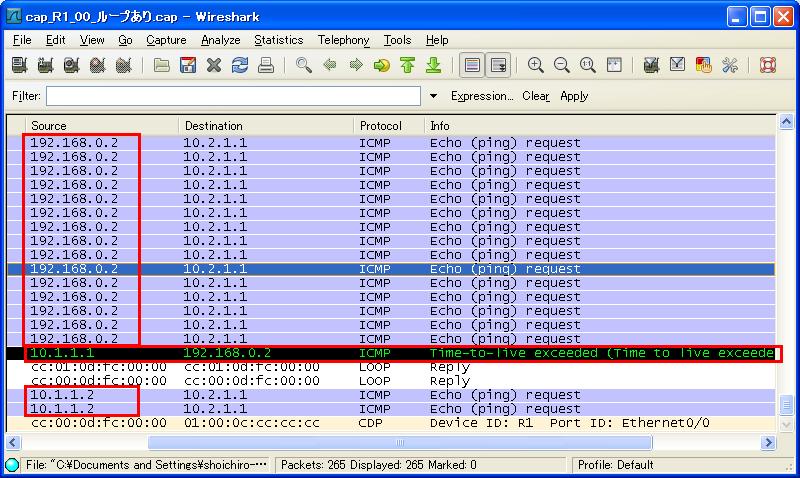This screenshot has height=478, width=800.
Task: Open the Statistics menu
Action: pyautogui.click(x=279, y=40)
